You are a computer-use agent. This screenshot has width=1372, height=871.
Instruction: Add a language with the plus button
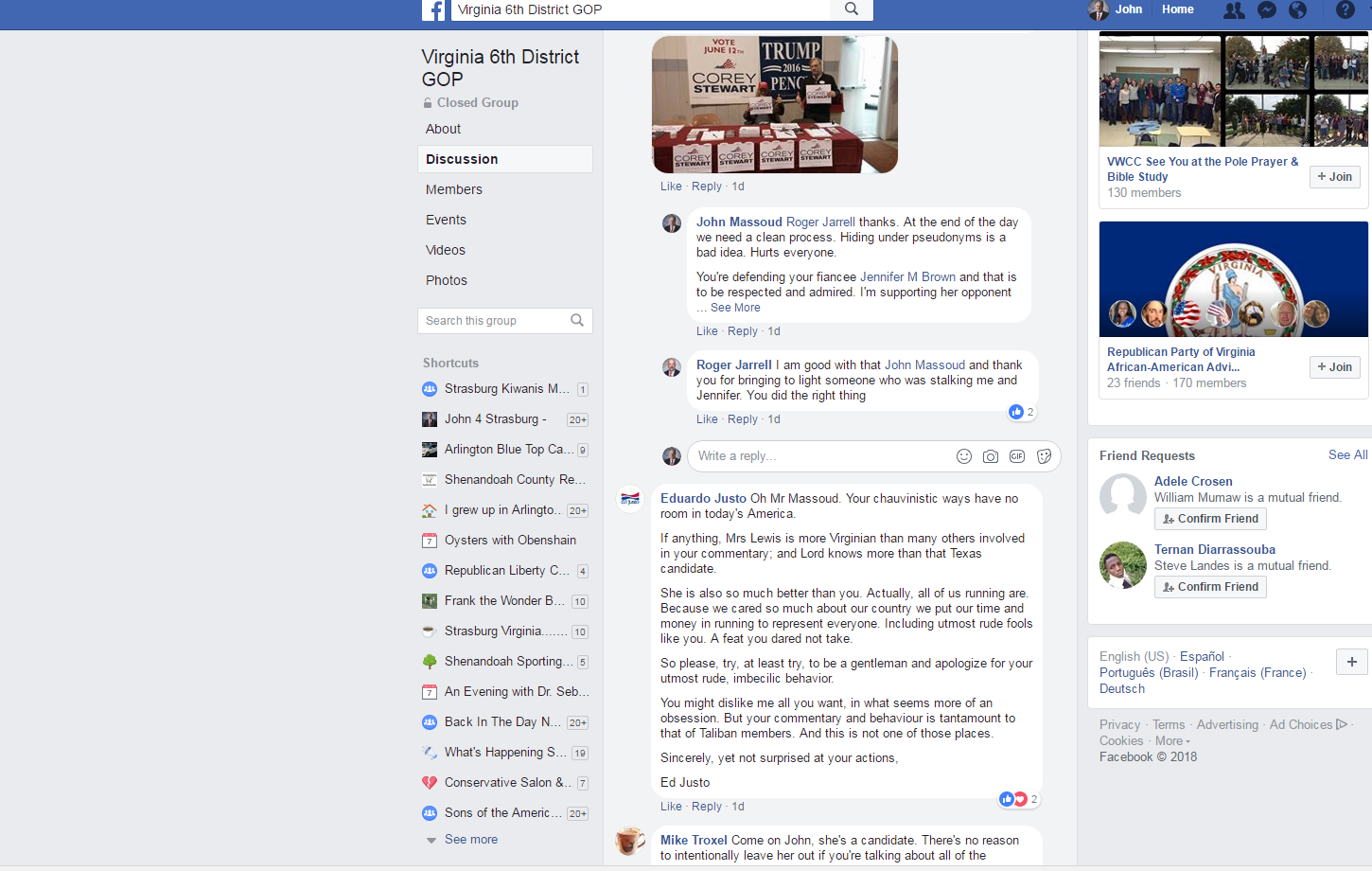[1351, 662]
